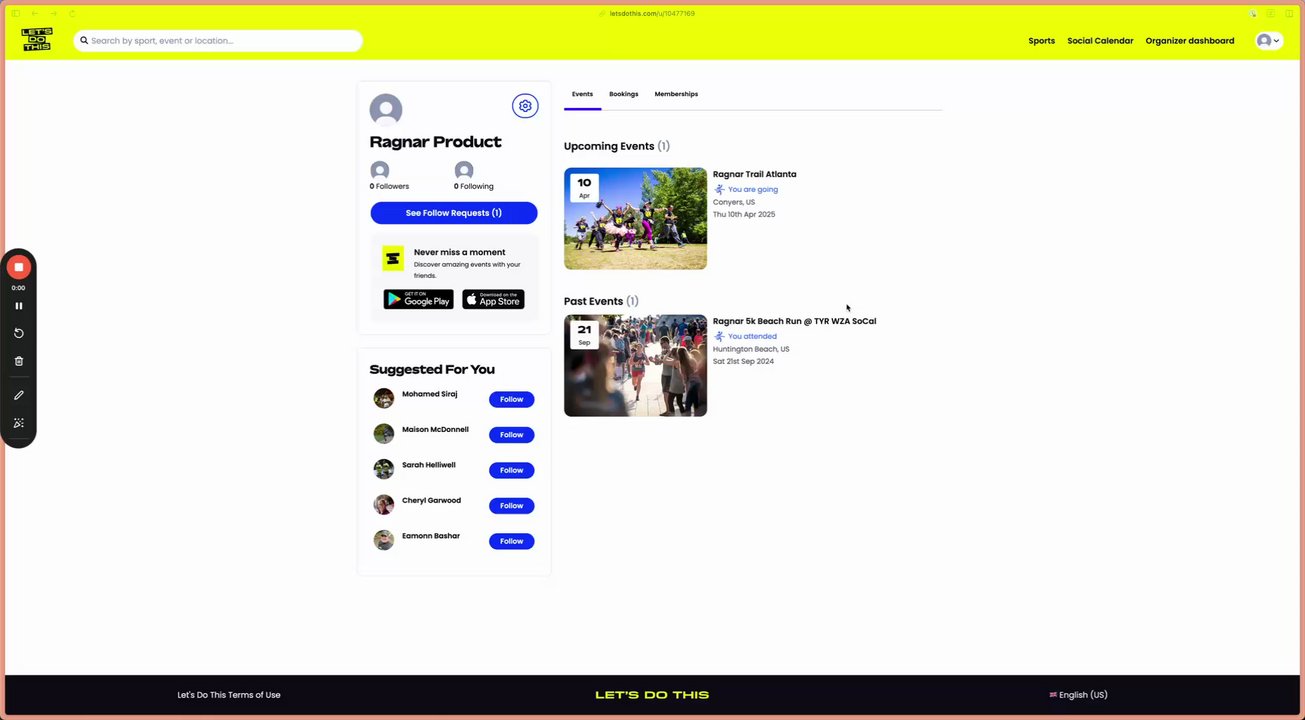The width and height of the screenshot is (1305, 720).
Task: Click the Ragnar Product profile avatar
Action: 386,110
